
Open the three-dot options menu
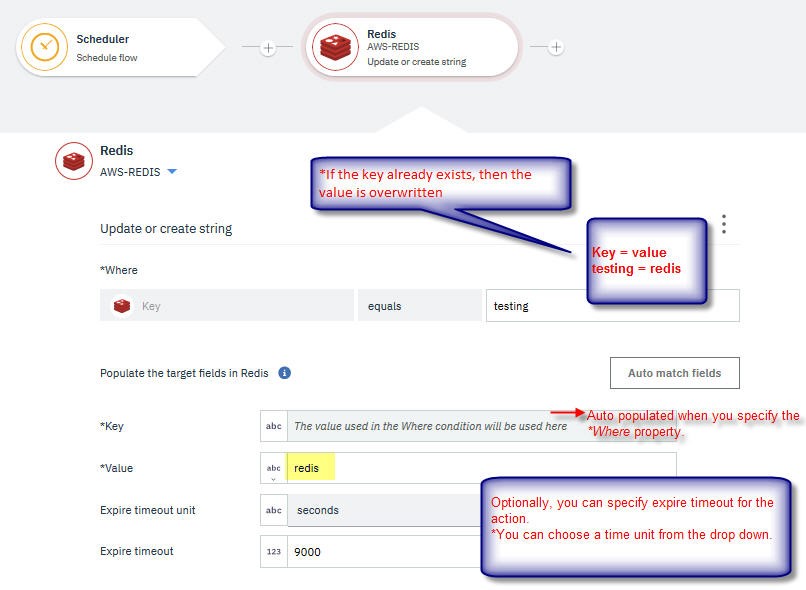724,224
